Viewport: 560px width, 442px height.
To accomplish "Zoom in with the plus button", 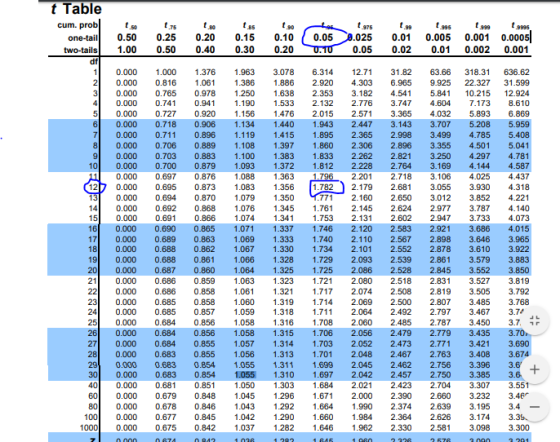I will (535, 370).
